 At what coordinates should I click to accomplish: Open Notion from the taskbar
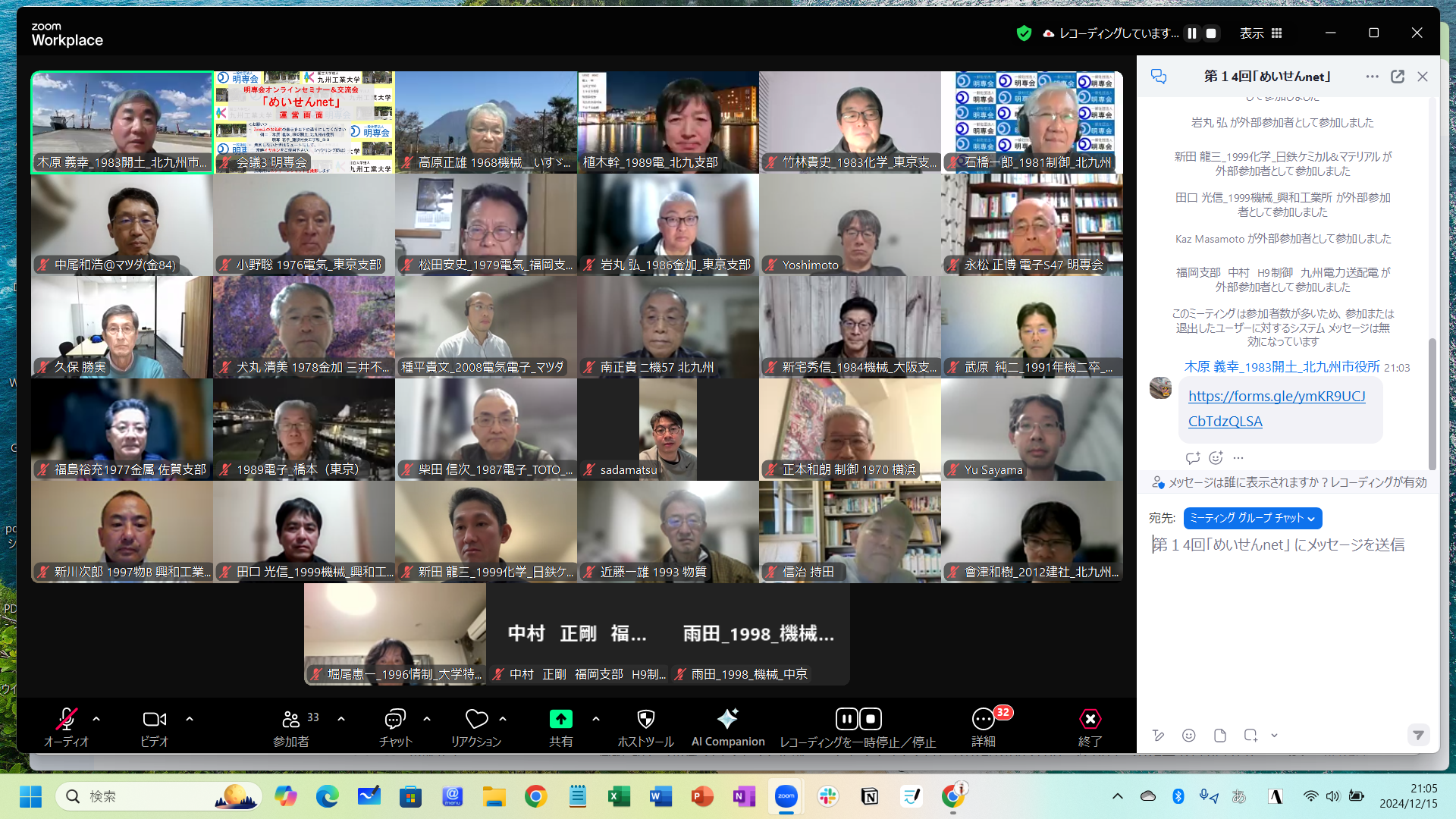870,796
